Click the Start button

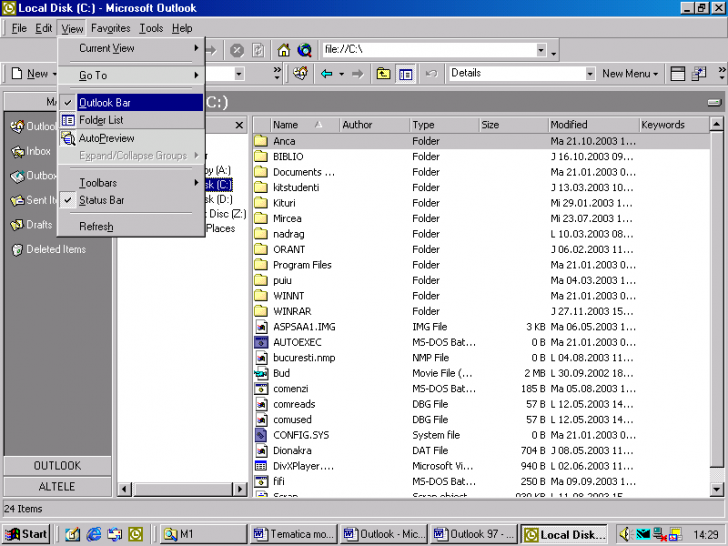pos(27,534)
